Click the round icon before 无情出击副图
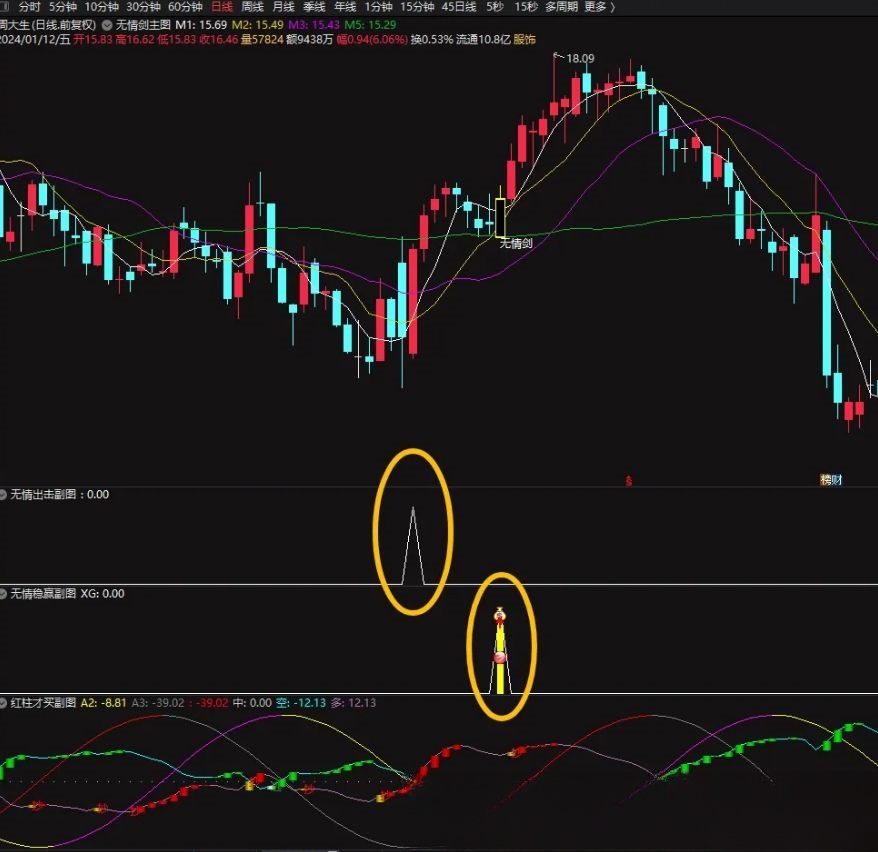This screenshot has width=878, height=852. [4, 494]
